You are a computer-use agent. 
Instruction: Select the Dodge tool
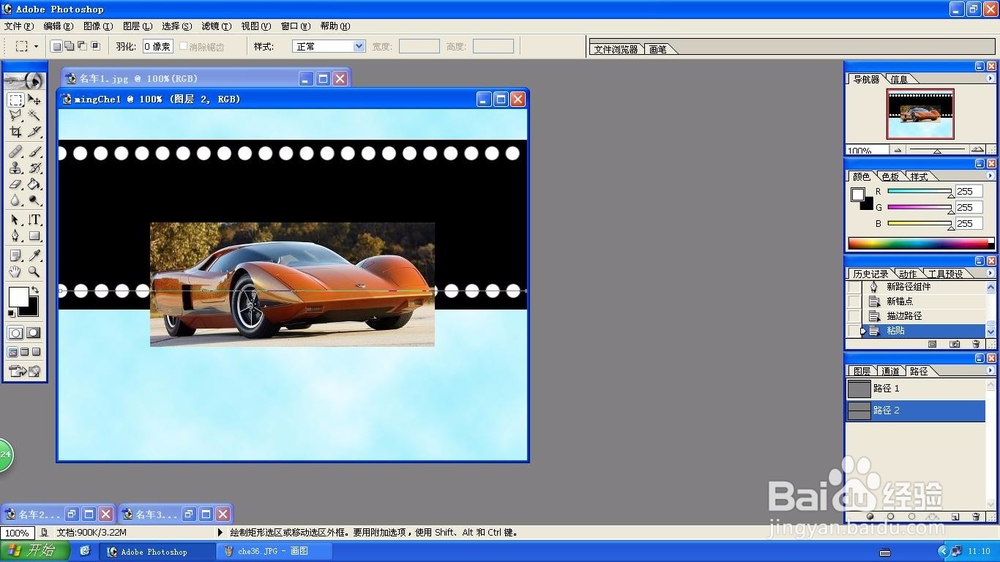pyautogui.click(x=34, y=200)
